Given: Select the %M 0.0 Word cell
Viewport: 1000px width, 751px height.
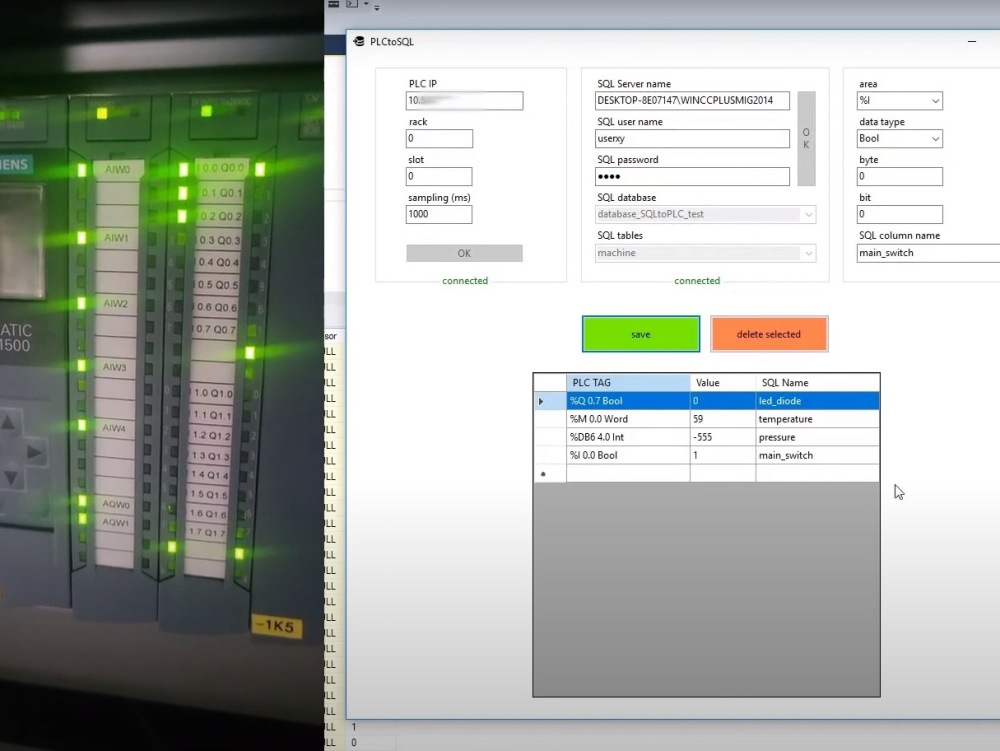Looking at the screenshot, I should click(628, 419).
